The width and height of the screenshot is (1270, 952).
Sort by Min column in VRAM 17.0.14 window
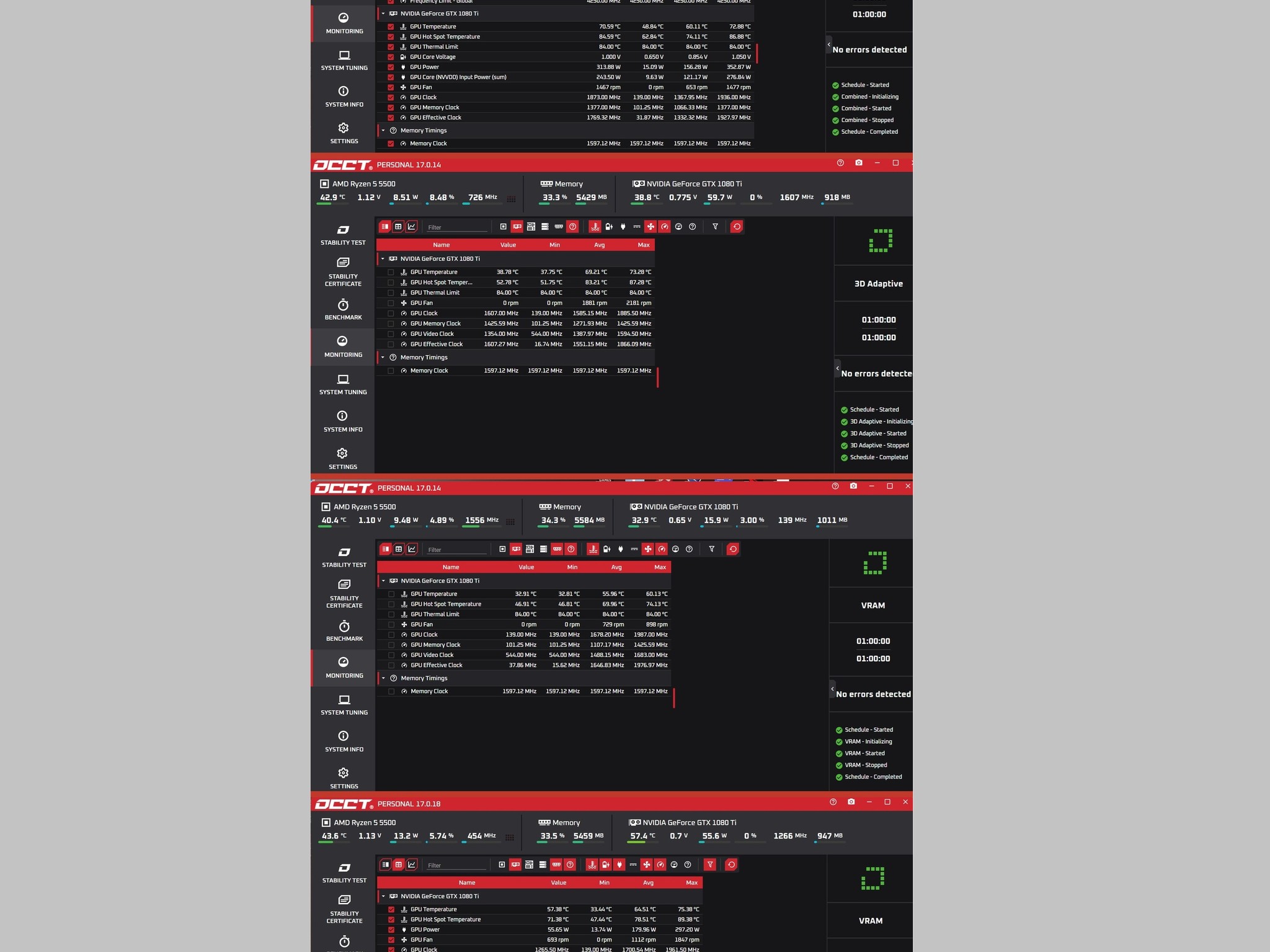[572, 567]
